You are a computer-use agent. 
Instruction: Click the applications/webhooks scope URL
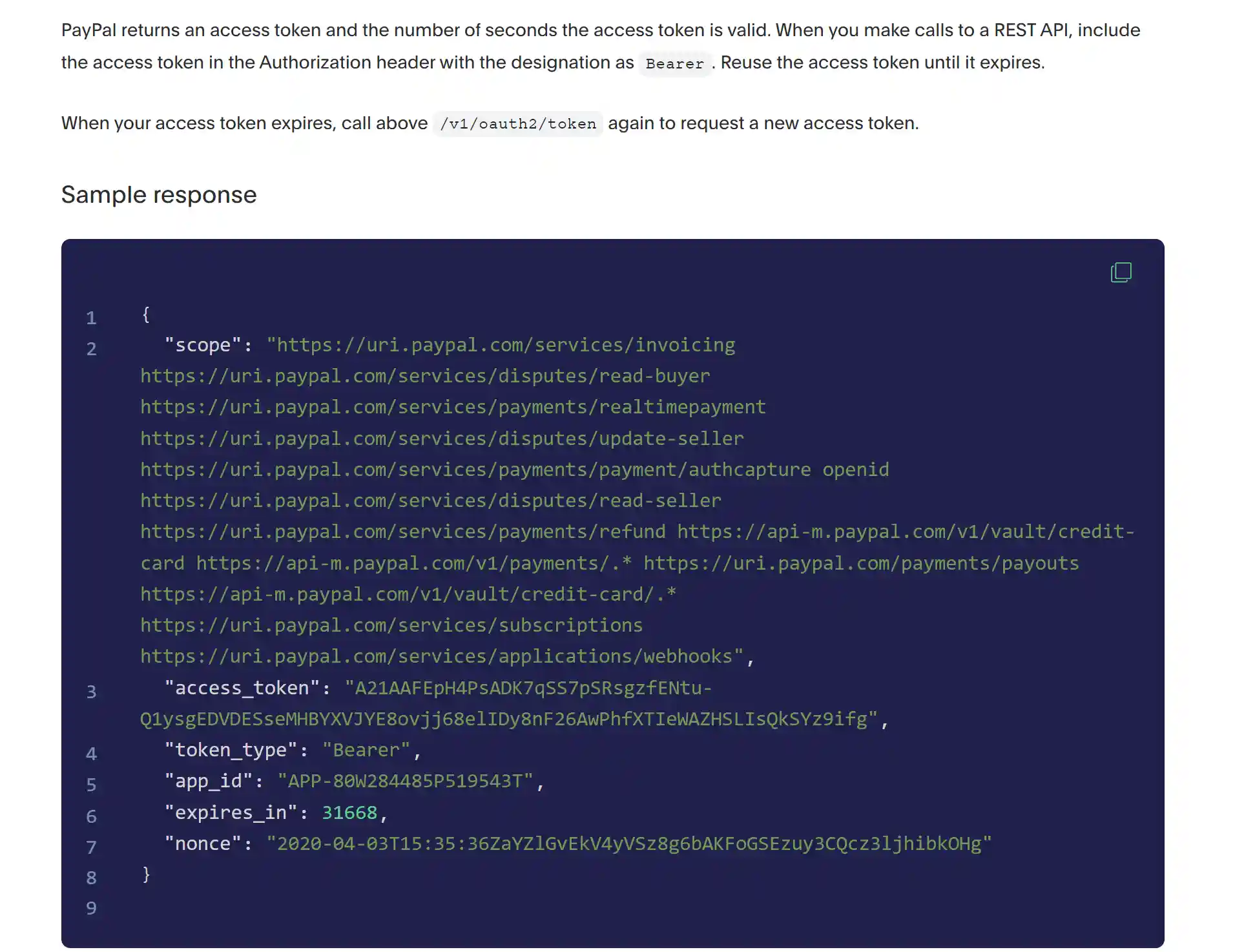tap(437, 656)
